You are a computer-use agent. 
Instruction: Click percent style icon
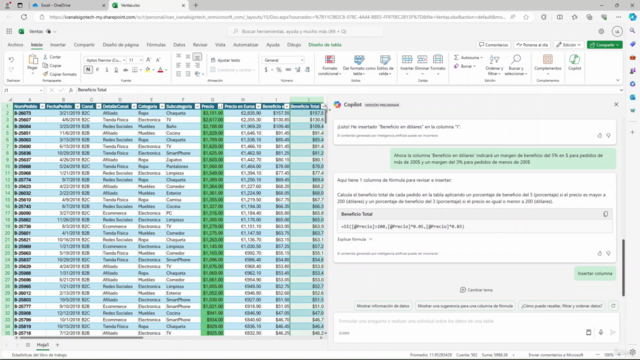pos(278,70)
